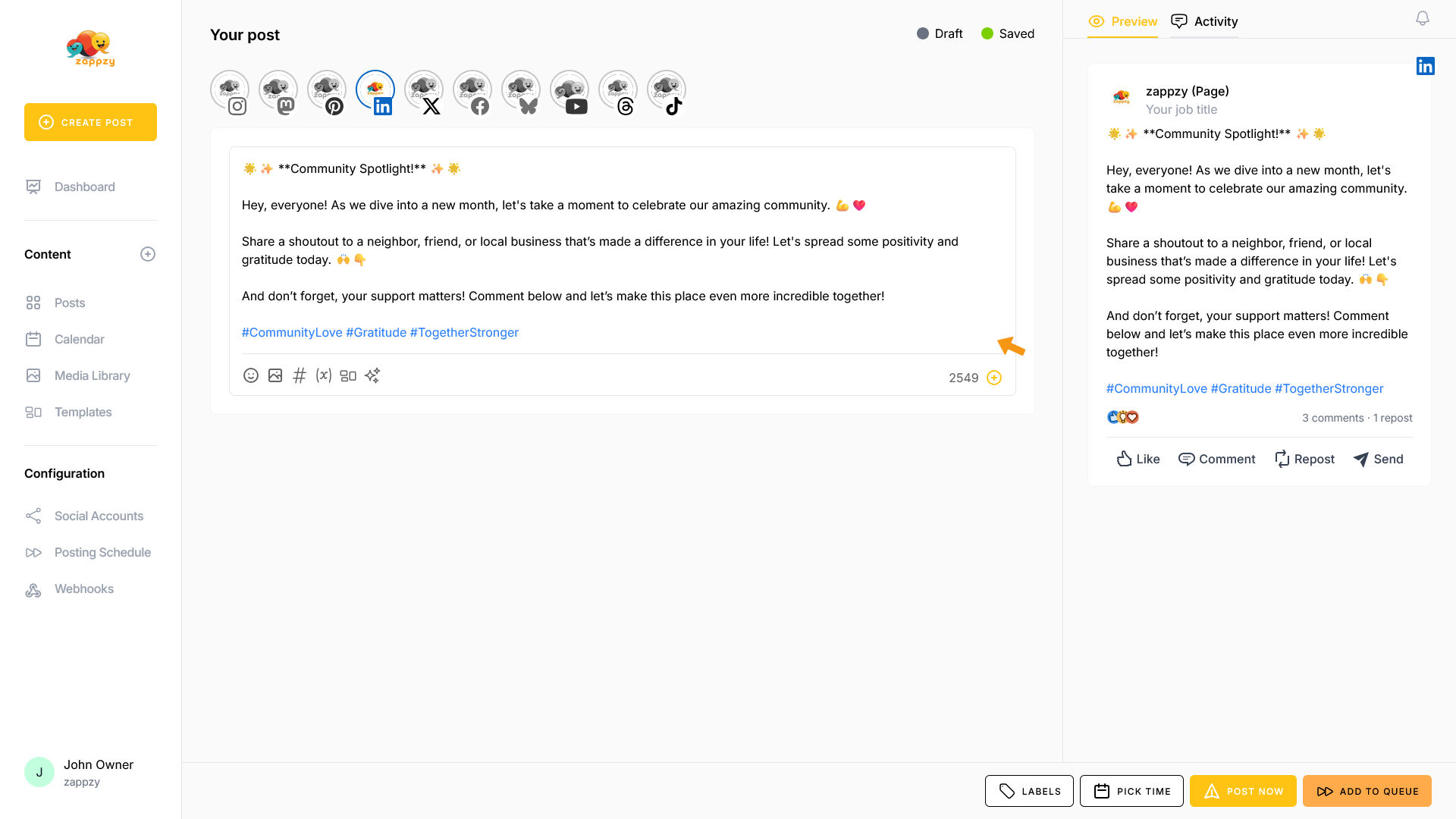Enable the TikTok account avatar
1456x819 pixels.
point(667,91)
